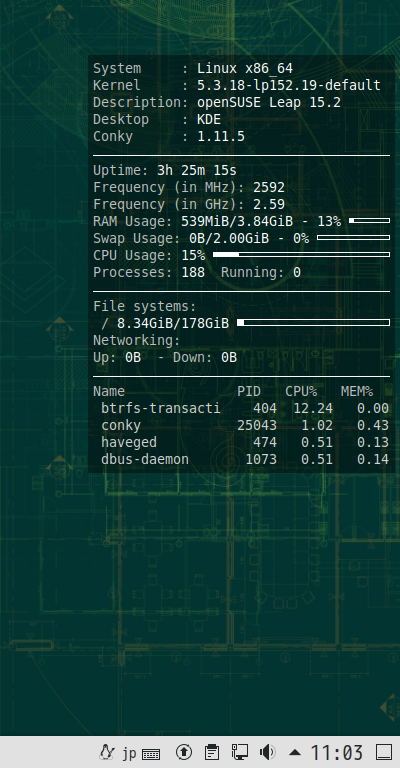400x768 pixels.
Task: Open the virtual keyboard tray icon
Action: click(151, 753)
